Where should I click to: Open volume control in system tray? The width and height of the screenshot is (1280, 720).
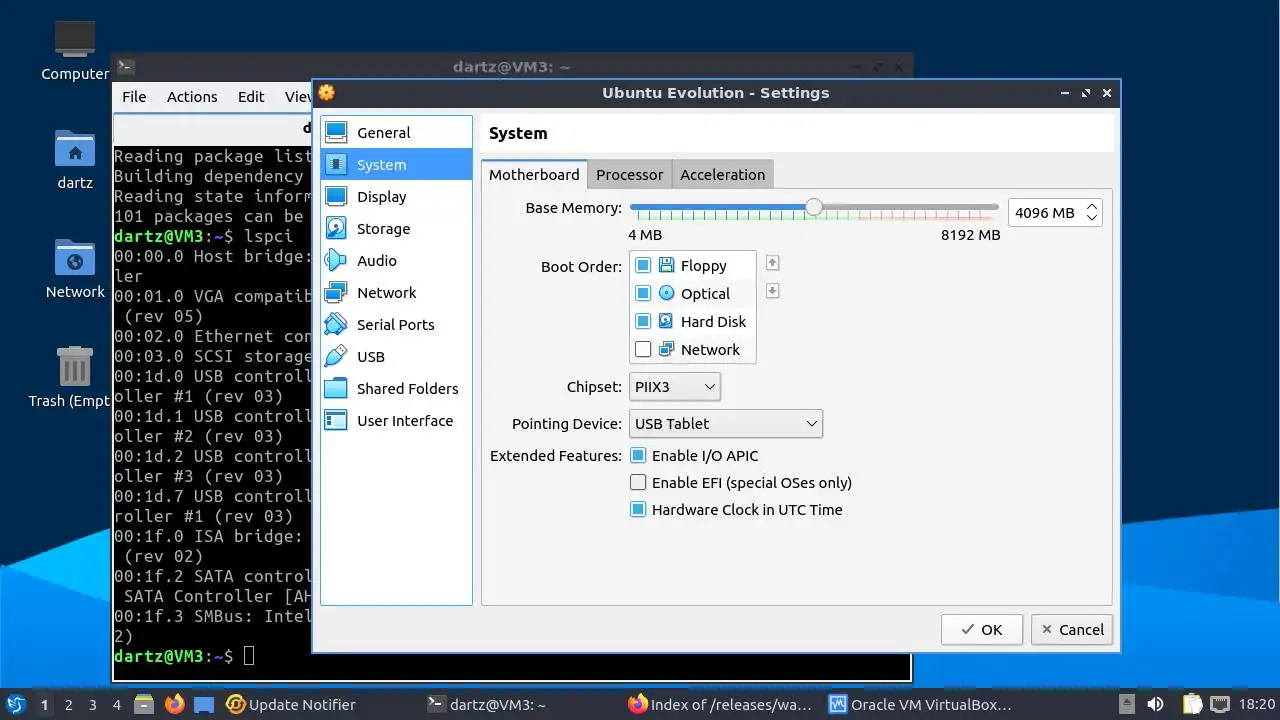click(1156, 704)
